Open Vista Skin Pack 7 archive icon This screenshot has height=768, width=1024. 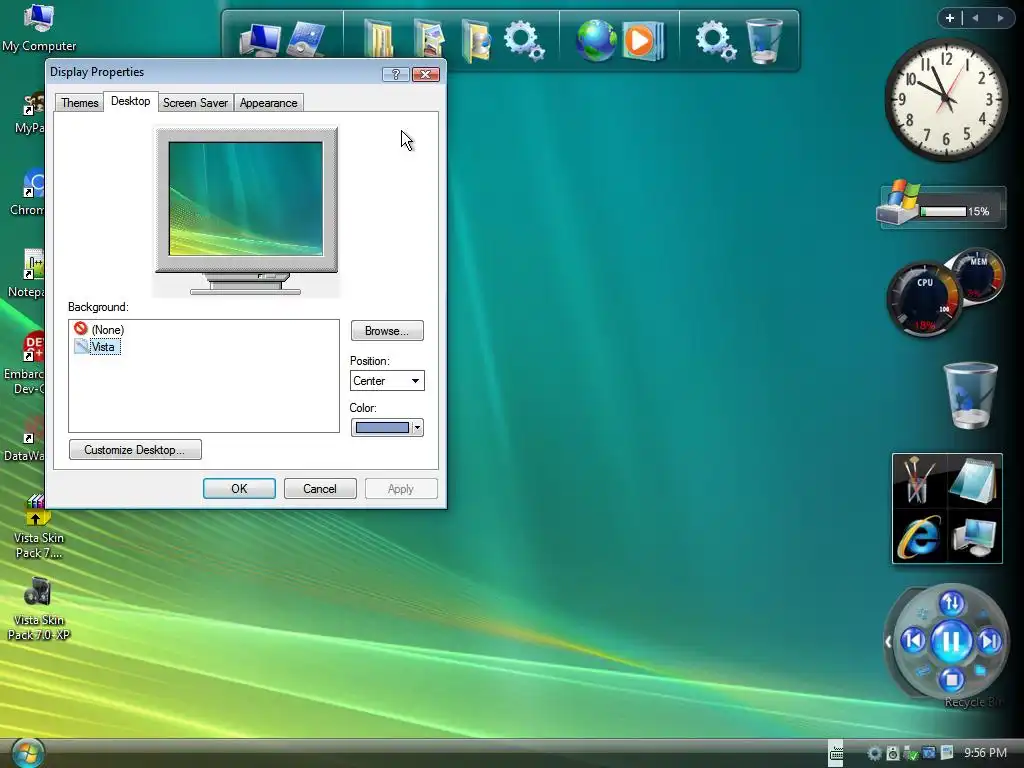point(39,526)
